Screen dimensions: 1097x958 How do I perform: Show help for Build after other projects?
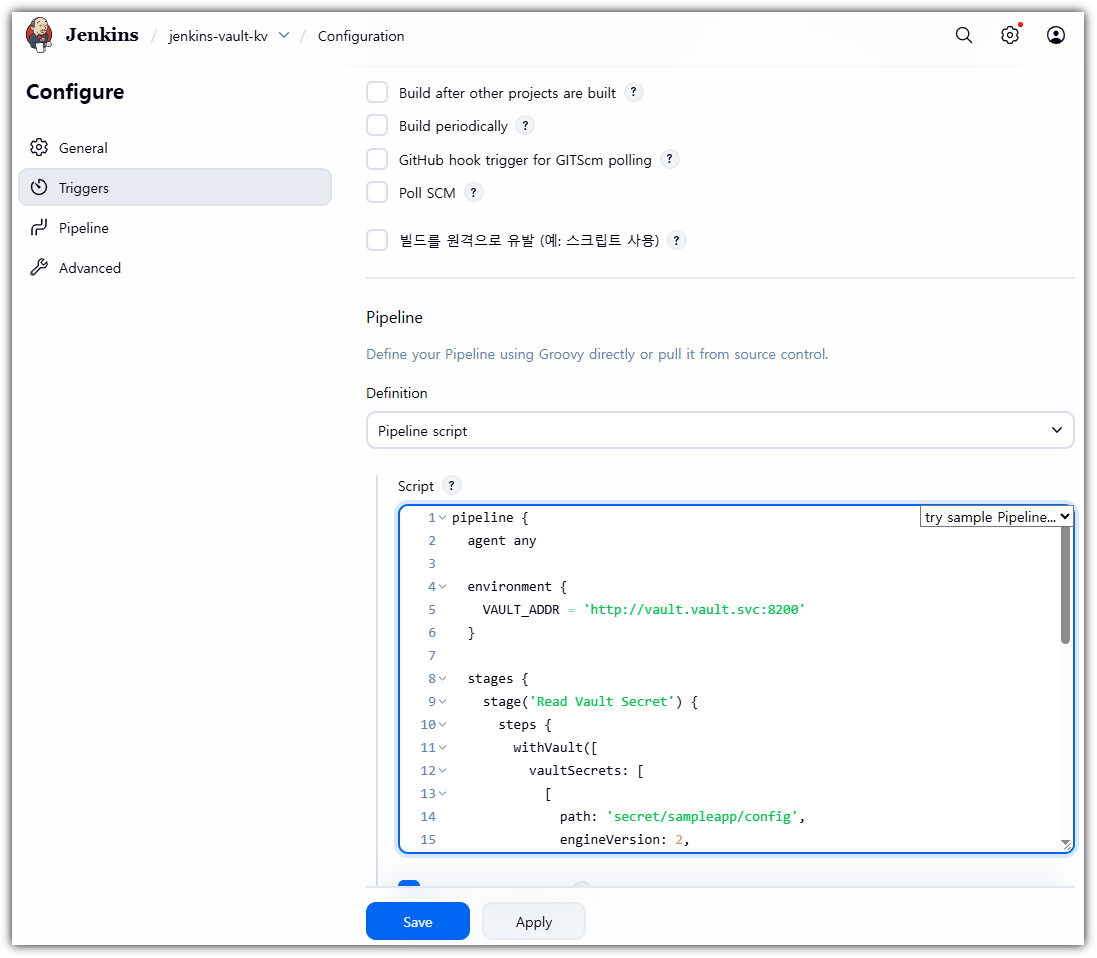tap(633, 92)
